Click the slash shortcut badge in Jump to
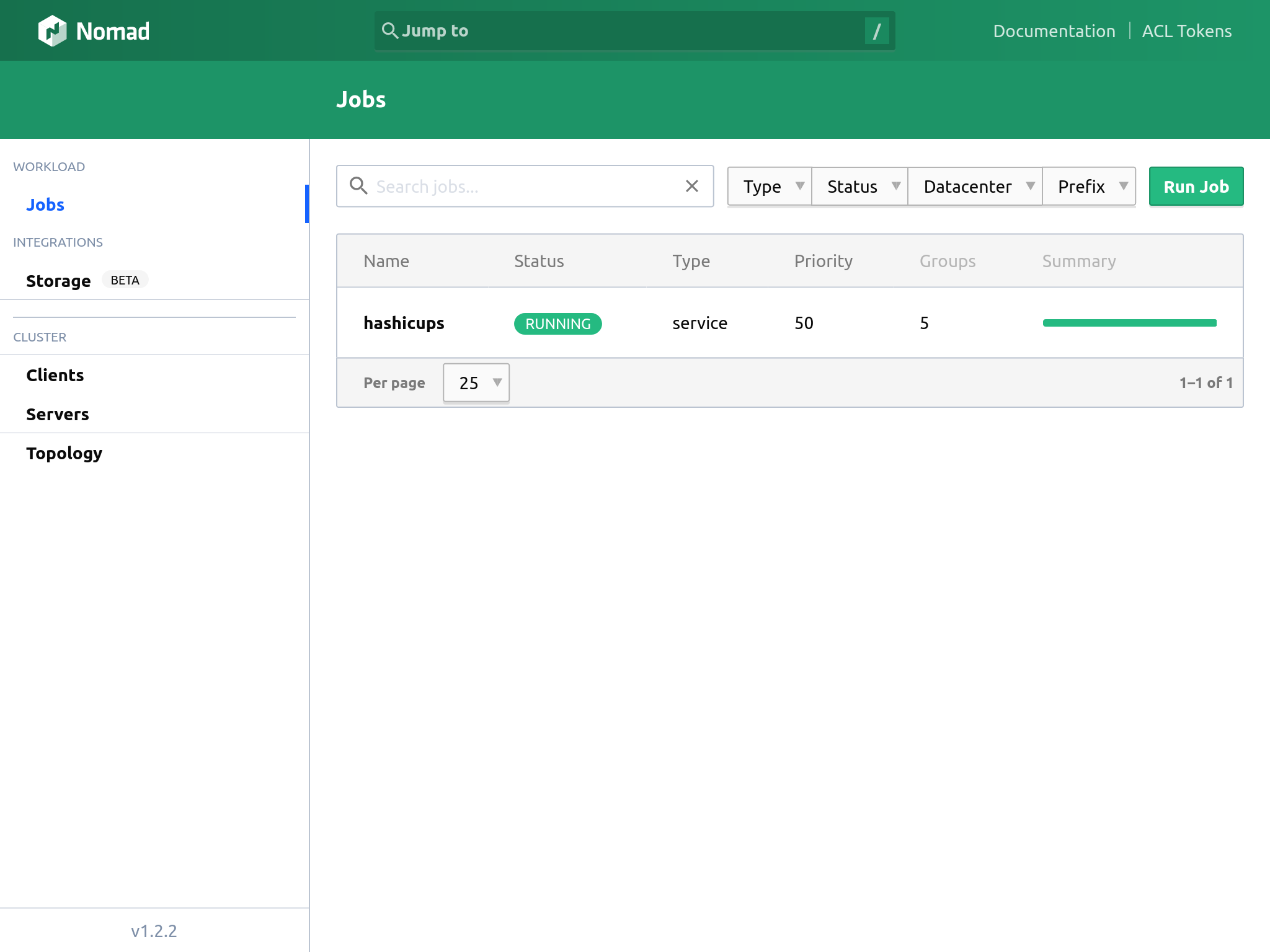The image size is (1270, 952). pos(877,31)
